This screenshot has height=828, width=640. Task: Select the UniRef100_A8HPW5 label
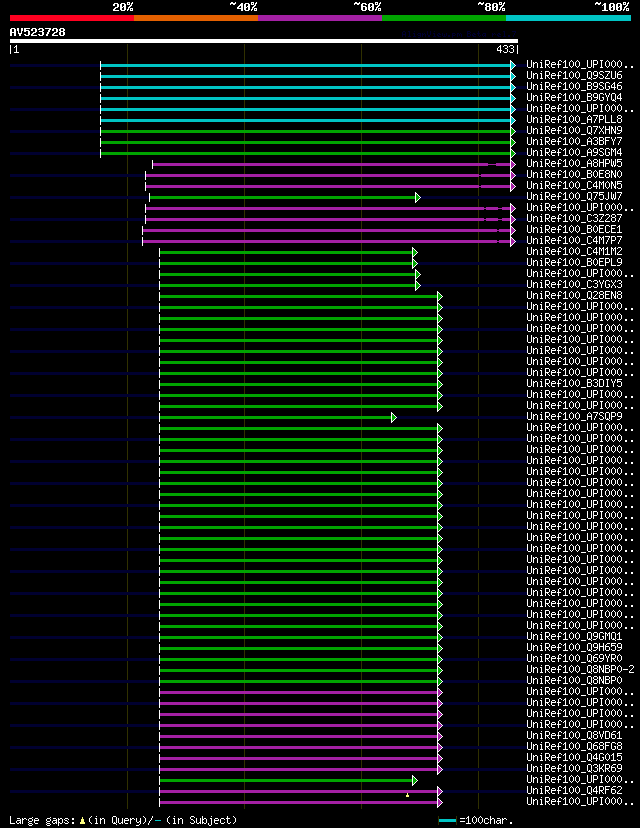(574, 164)
